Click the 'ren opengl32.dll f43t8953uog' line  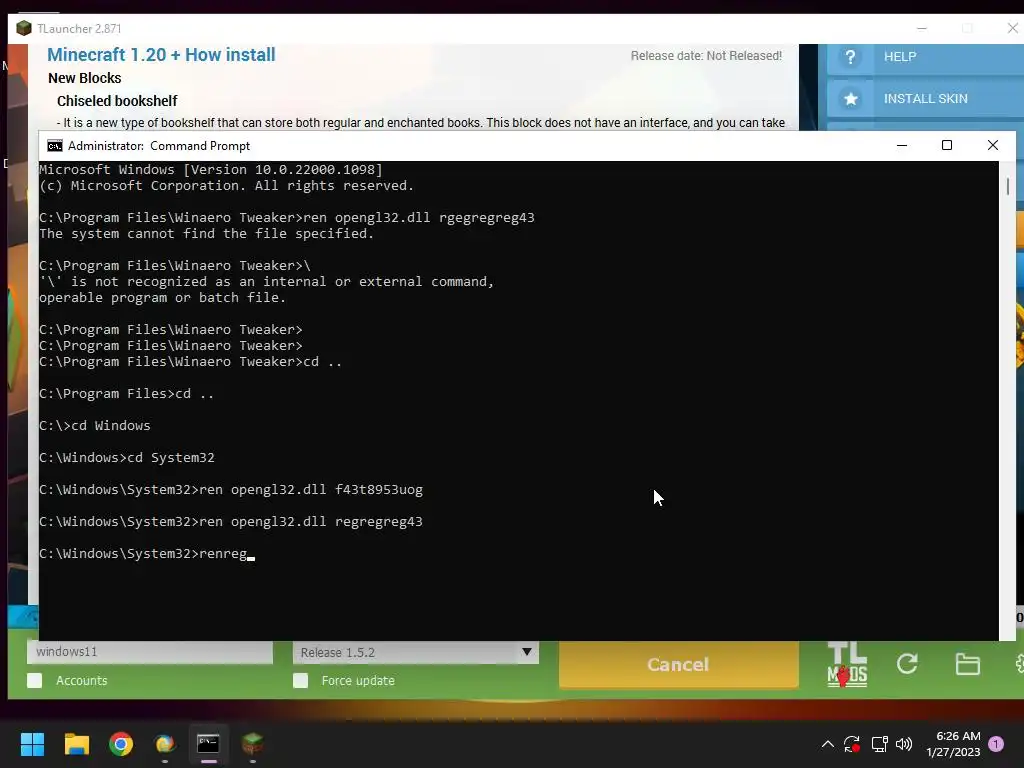pos(231,490)
